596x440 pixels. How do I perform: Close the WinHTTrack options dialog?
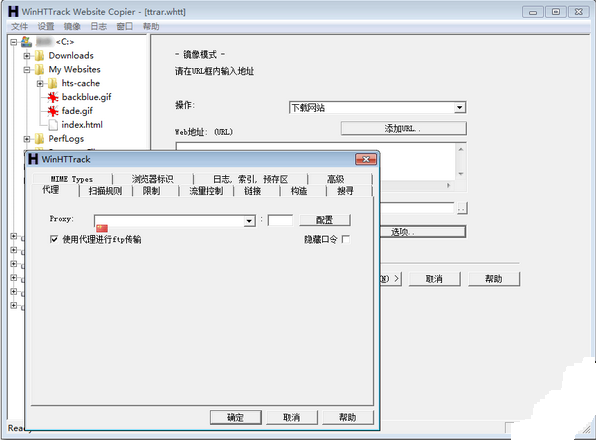[x=366, y=159]
